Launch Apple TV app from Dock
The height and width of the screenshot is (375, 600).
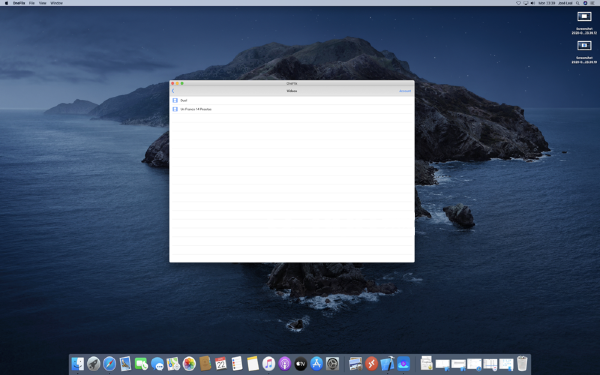(x=300, y=364)
